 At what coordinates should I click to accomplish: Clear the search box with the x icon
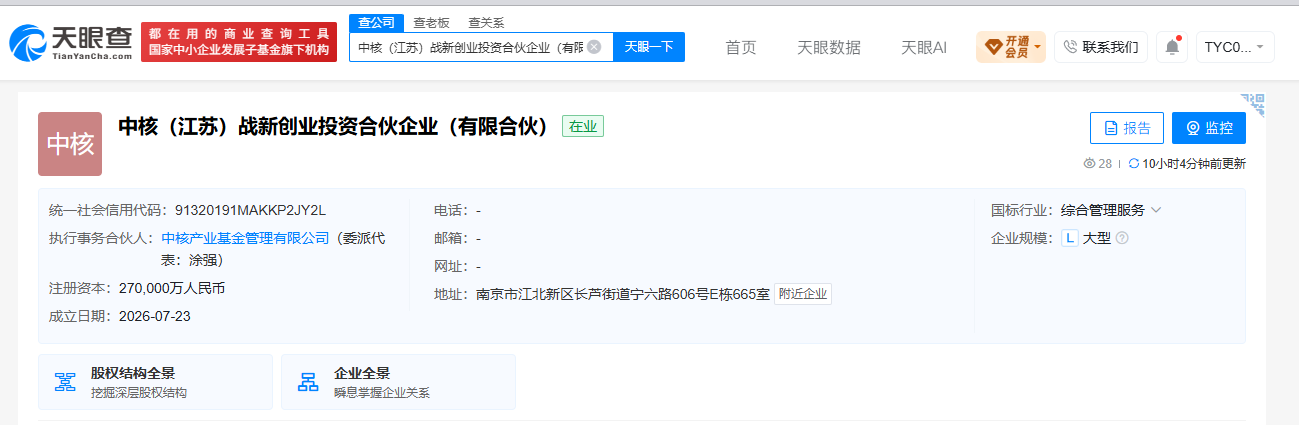click(x=594, y=47)
